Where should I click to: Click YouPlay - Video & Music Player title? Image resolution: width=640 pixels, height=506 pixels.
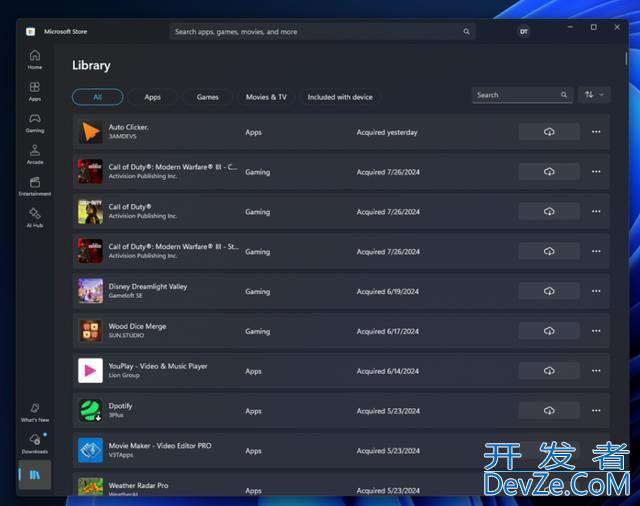[158, 366]
